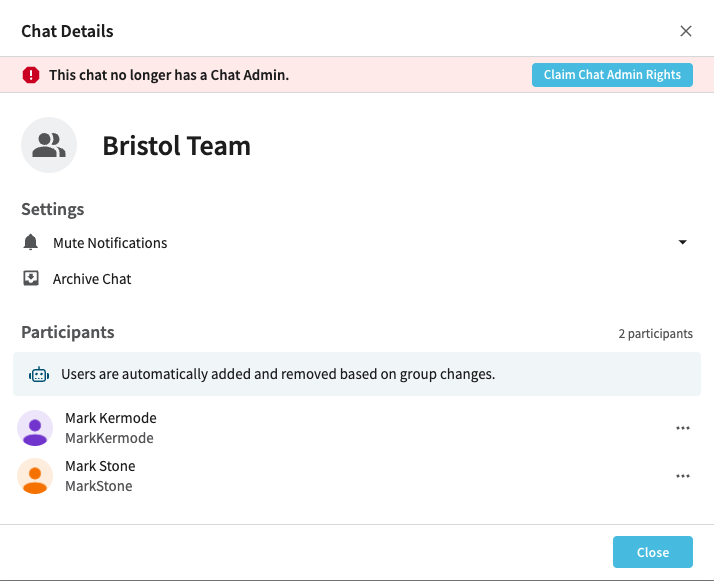Screen dimensions: 714x581
Task: Open the more options menu for Mark Stone
Action: point(683,476)
